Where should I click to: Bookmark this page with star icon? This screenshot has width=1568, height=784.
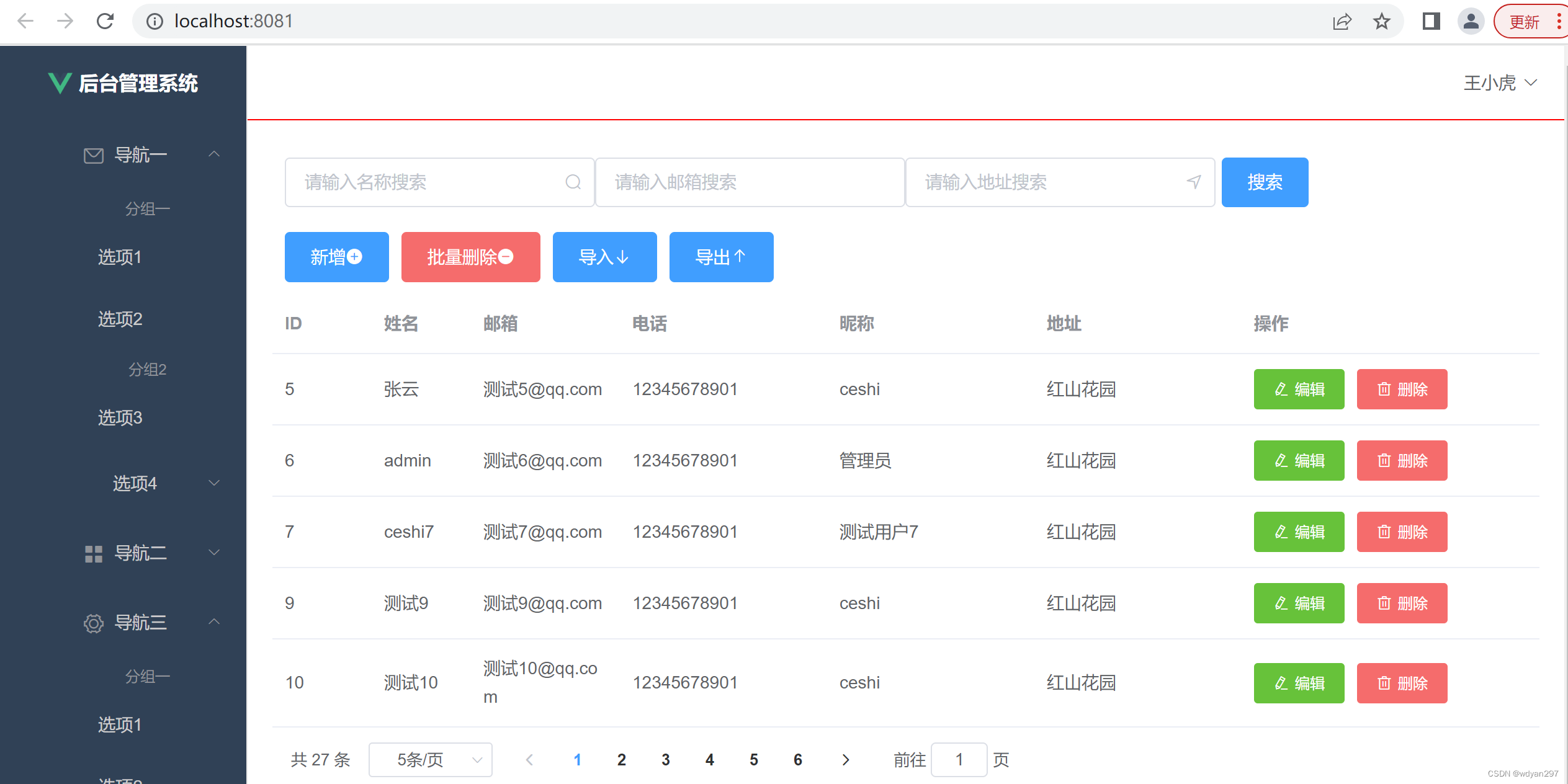[x=1382, y=22]
